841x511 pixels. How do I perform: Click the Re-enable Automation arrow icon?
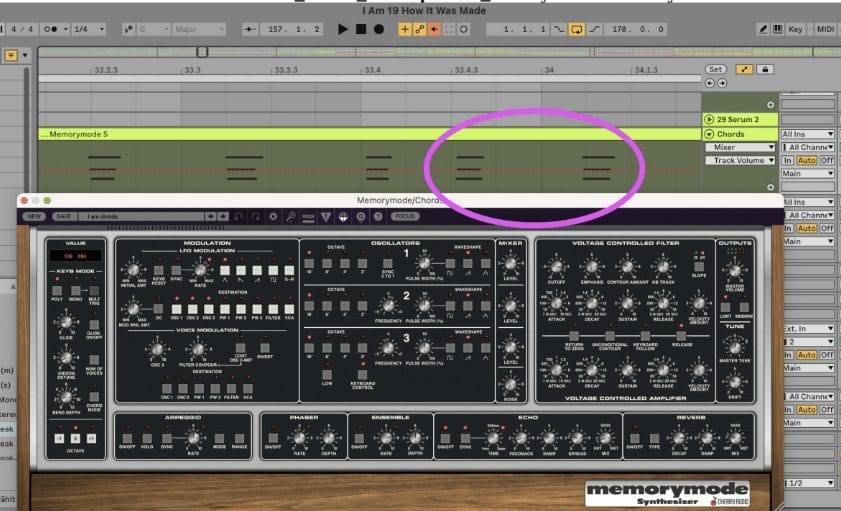tap(434, 29)
